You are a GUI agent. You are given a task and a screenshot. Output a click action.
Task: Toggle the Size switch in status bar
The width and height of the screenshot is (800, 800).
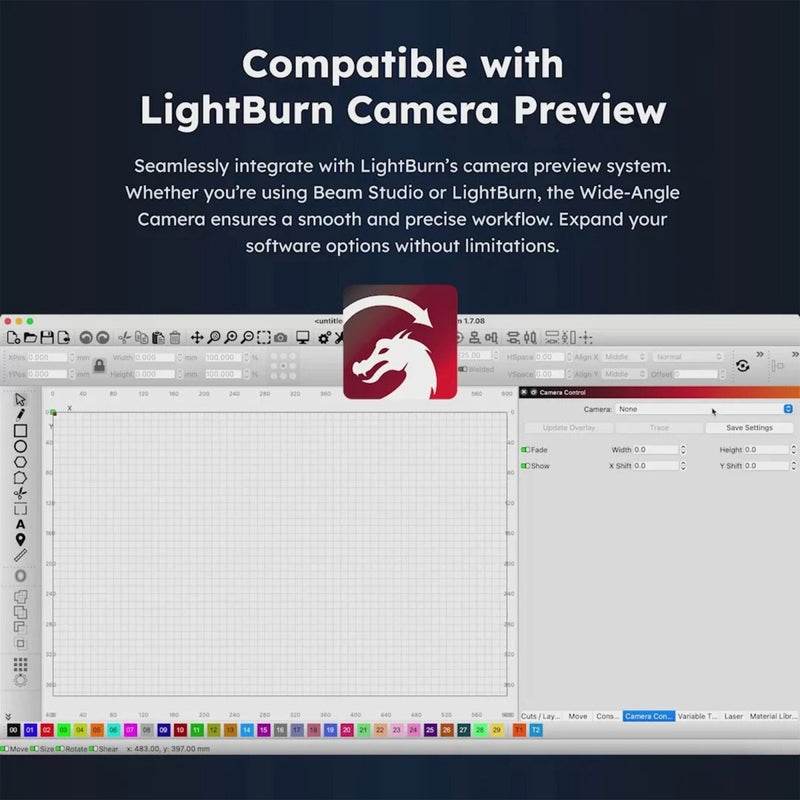[x=34, y=748]
